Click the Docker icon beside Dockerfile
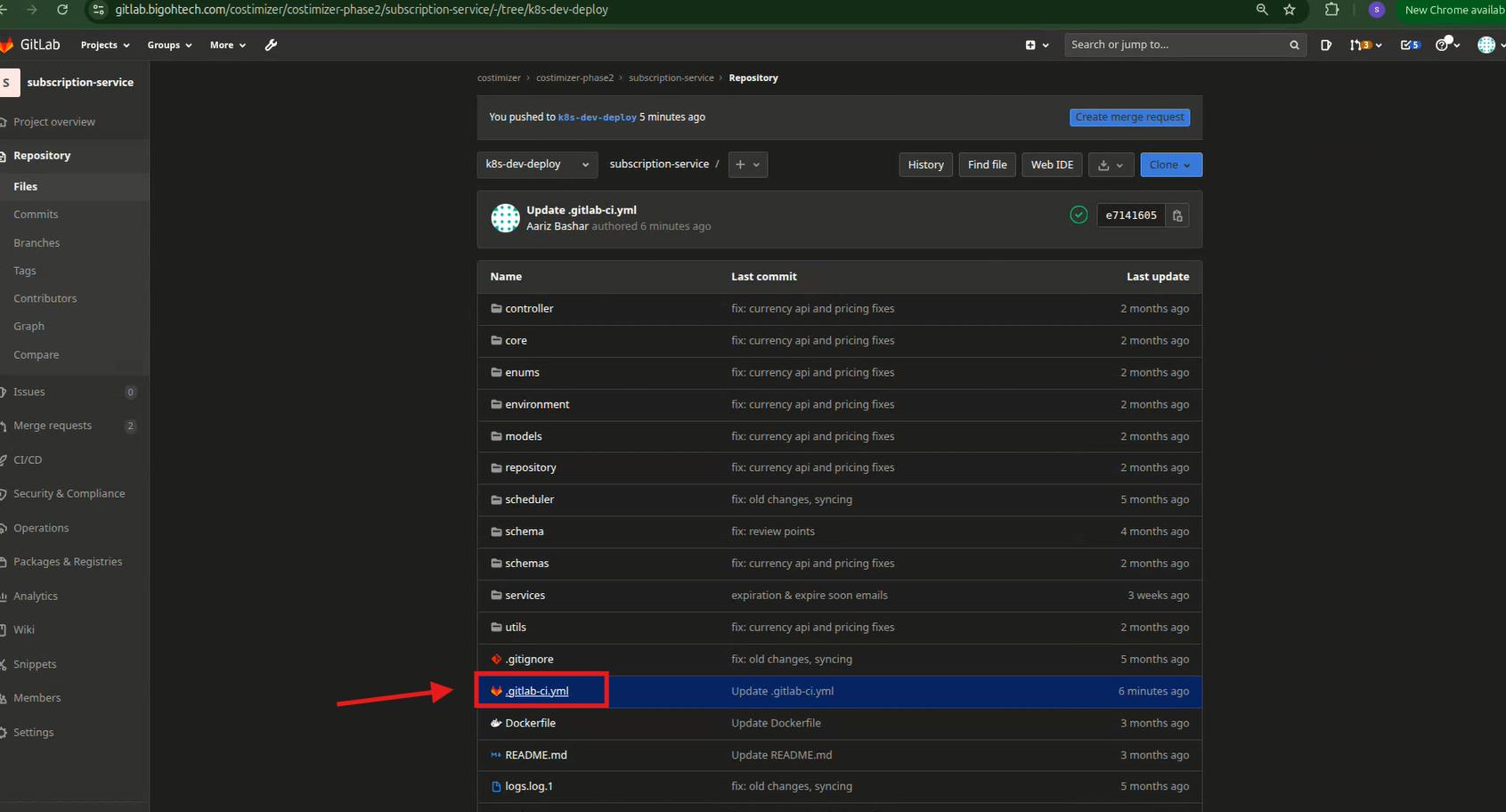 496,723
